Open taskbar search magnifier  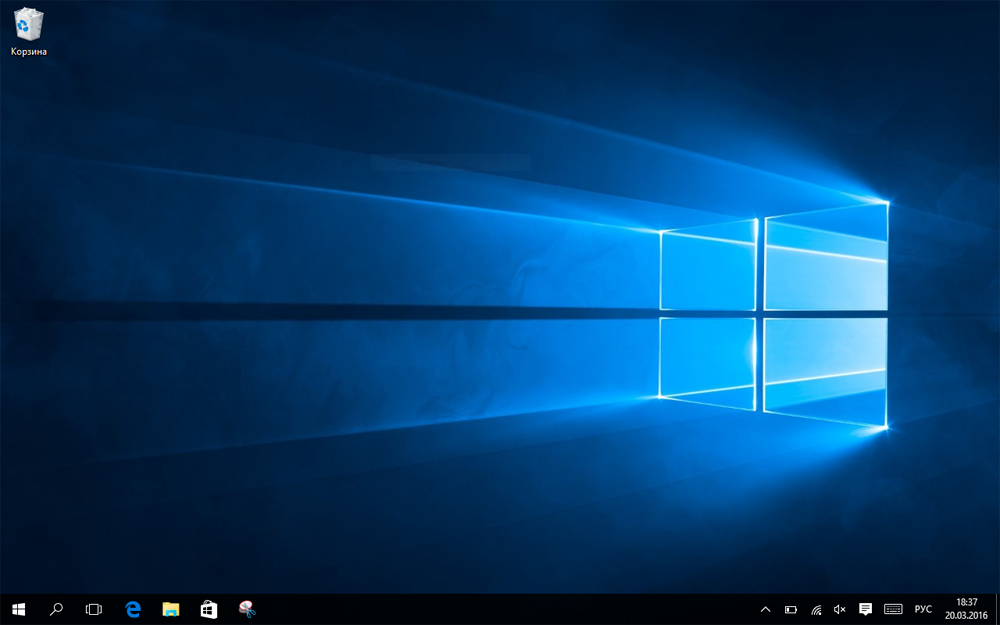[x=56, y=610]
